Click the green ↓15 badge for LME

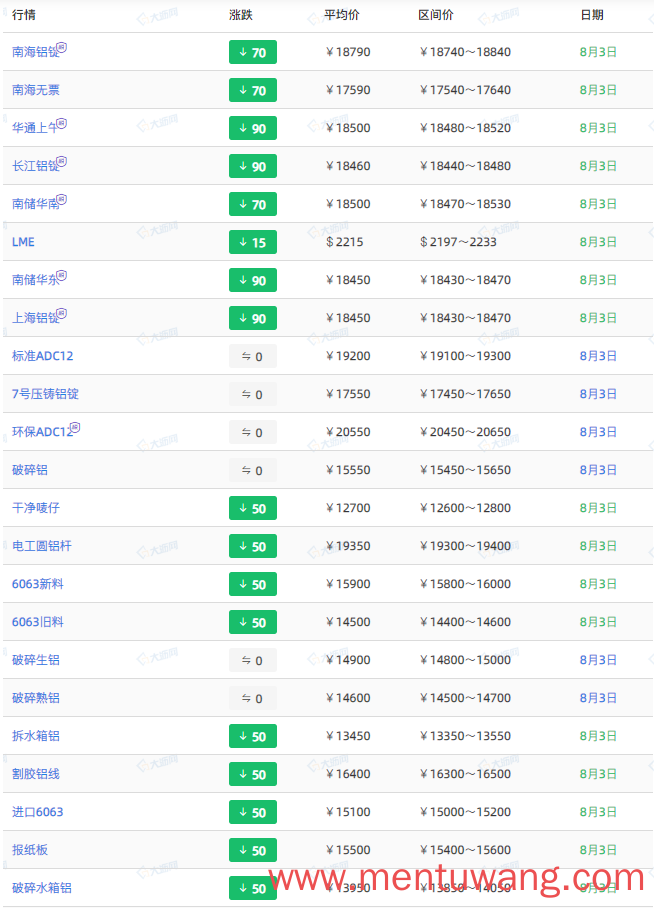coord(253,242)
